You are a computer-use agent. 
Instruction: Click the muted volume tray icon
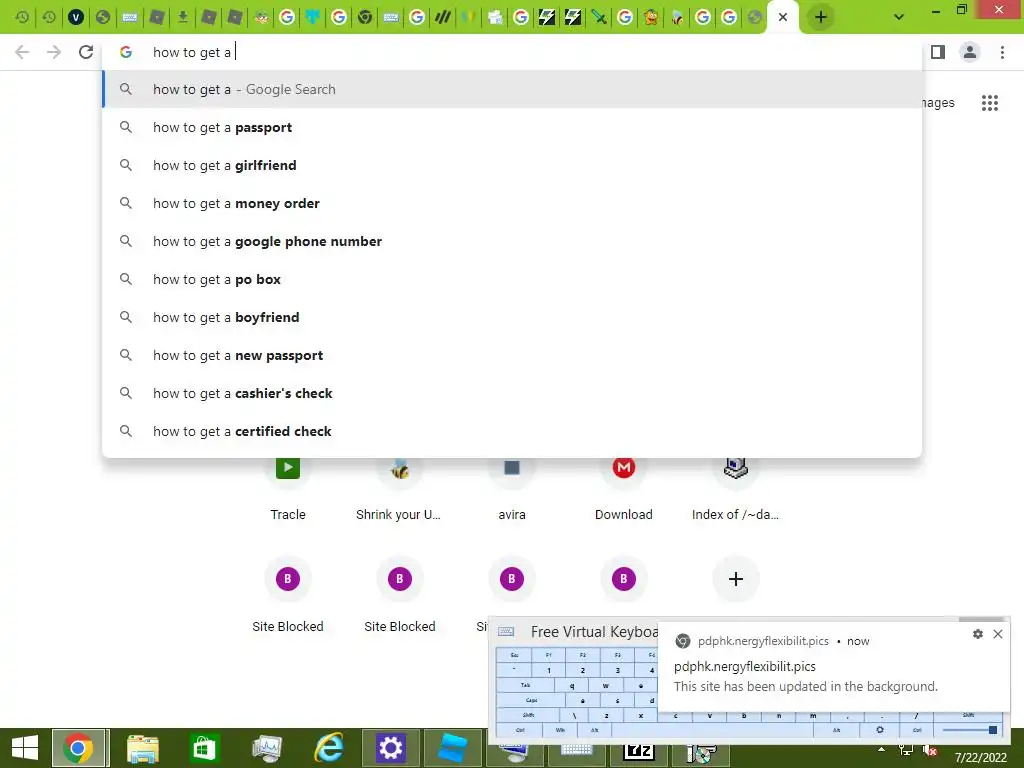(x=930, y=750)
